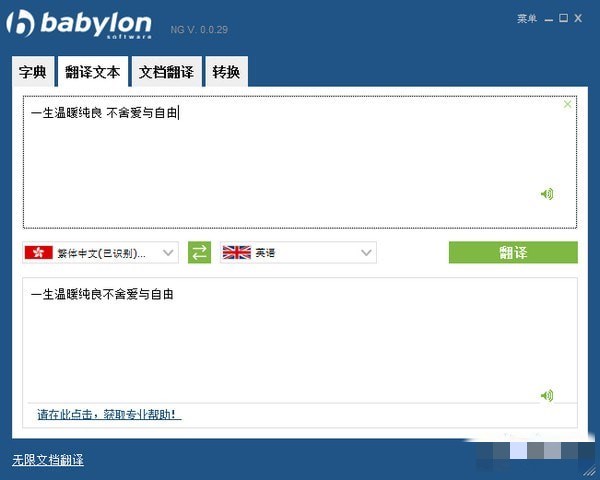Click the green 翻译 button
600x480 pixels.
(x=513, y=252)
